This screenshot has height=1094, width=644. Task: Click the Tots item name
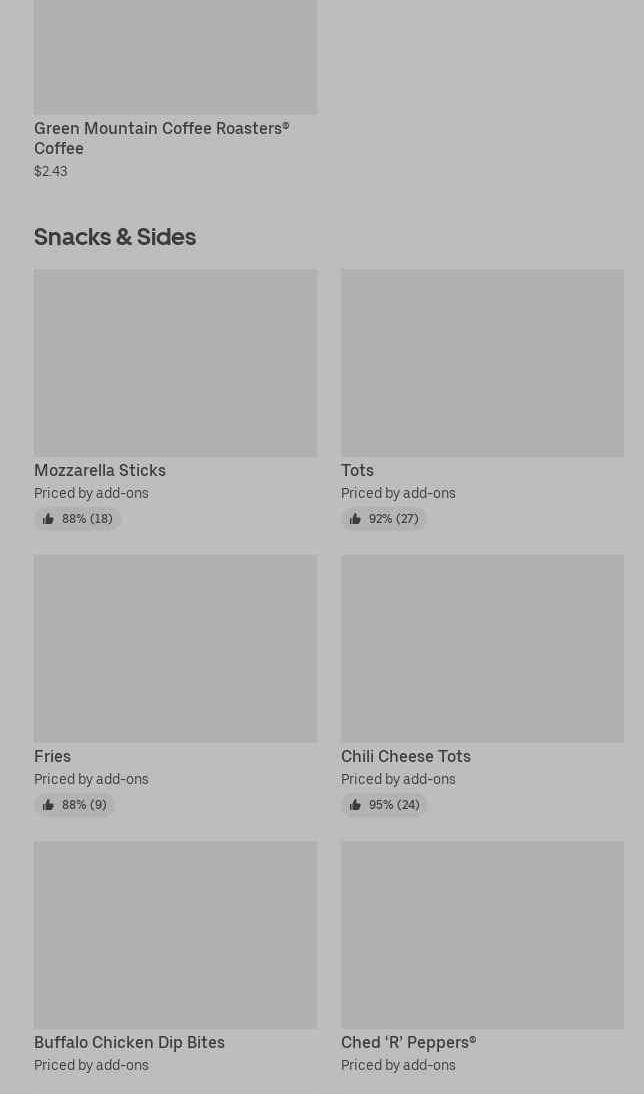357,470
